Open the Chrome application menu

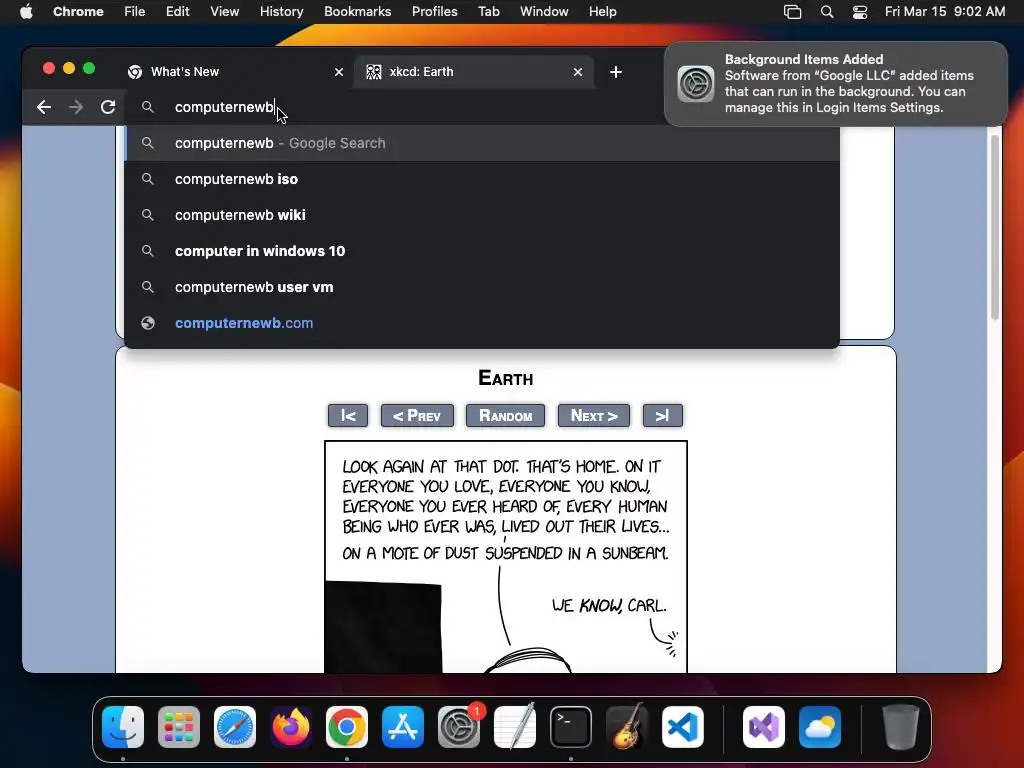click(x=78, y=12)
